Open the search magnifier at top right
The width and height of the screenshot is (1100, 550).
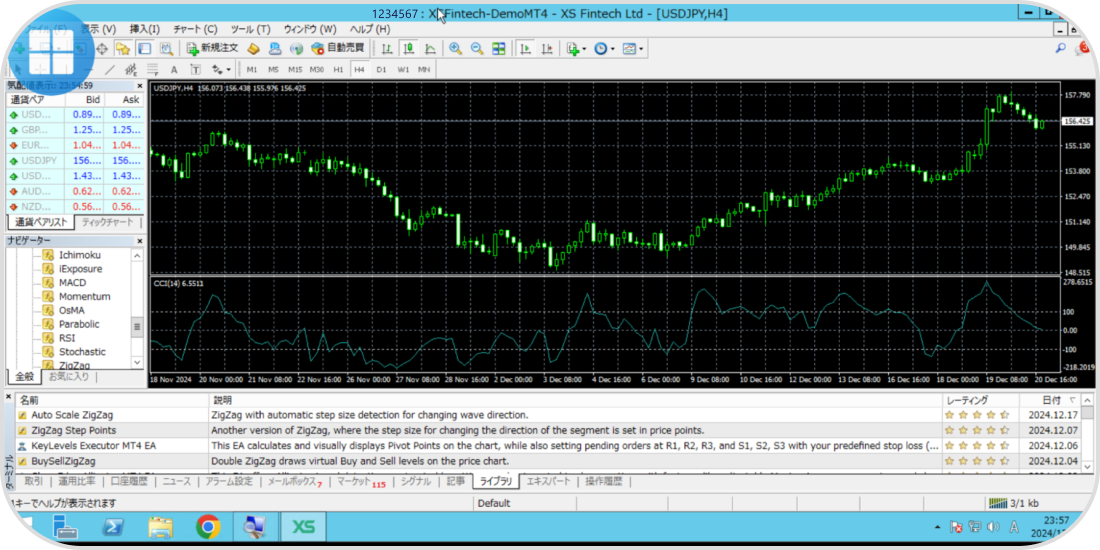[x=1061, y=48]
